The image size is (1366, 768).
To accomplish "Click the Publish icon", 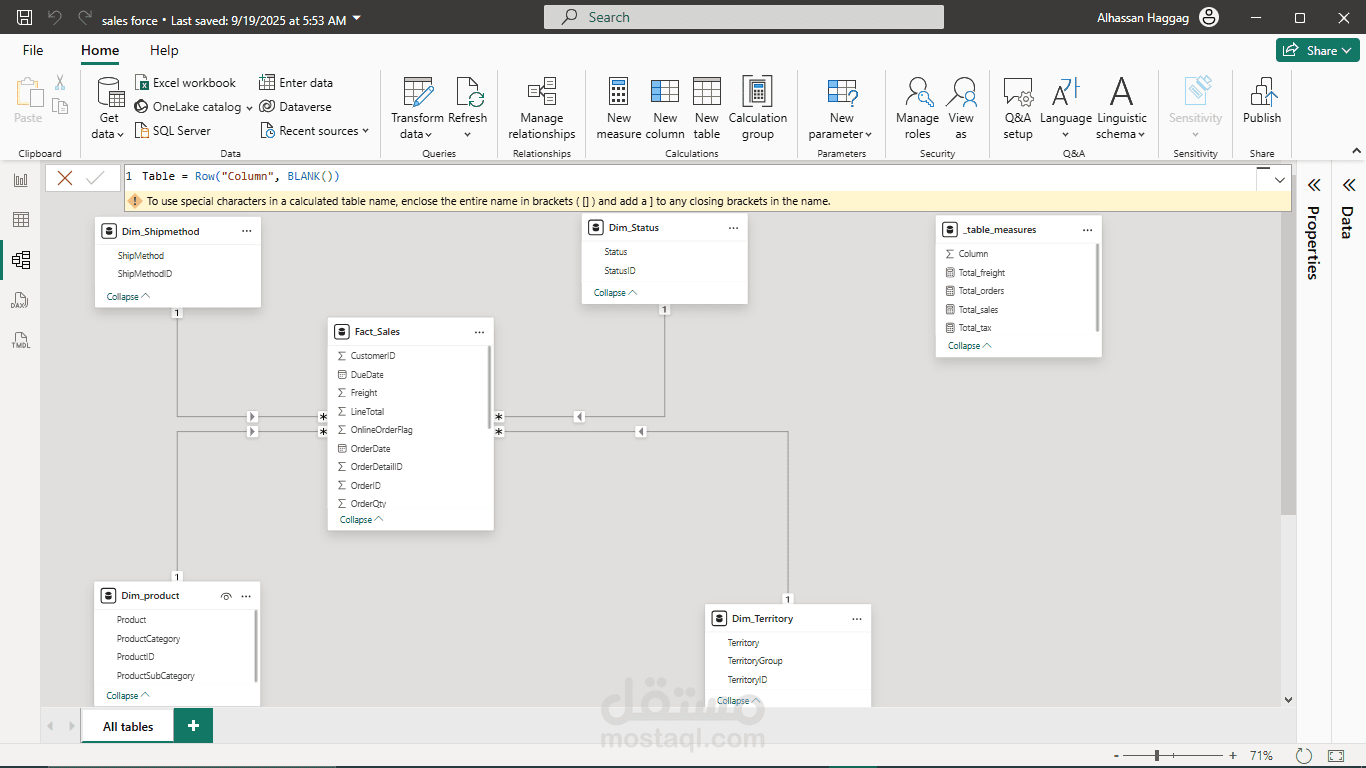I will click(x=1261, y=93).
